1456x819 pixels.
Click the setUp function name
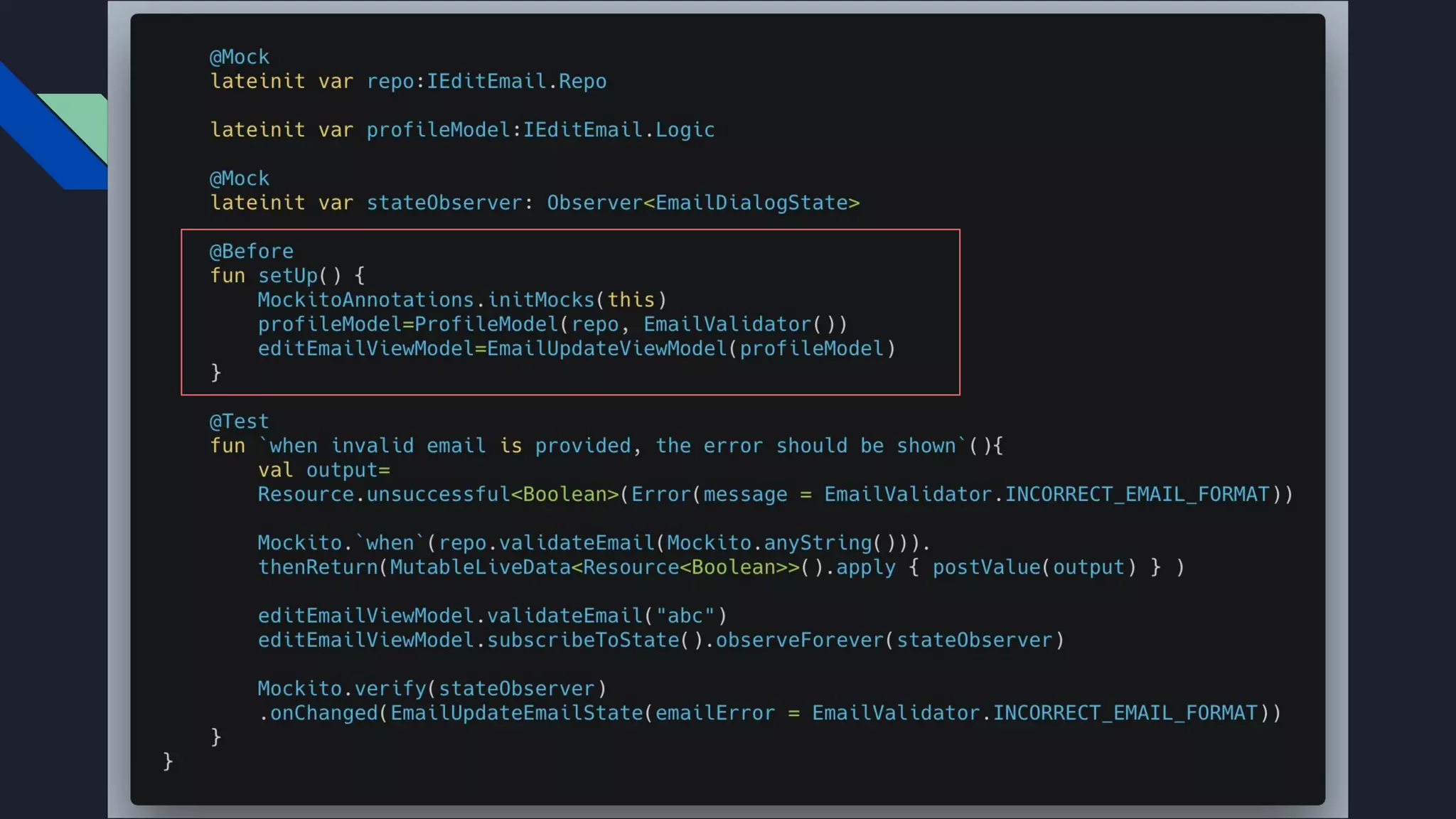pos(287,276)
